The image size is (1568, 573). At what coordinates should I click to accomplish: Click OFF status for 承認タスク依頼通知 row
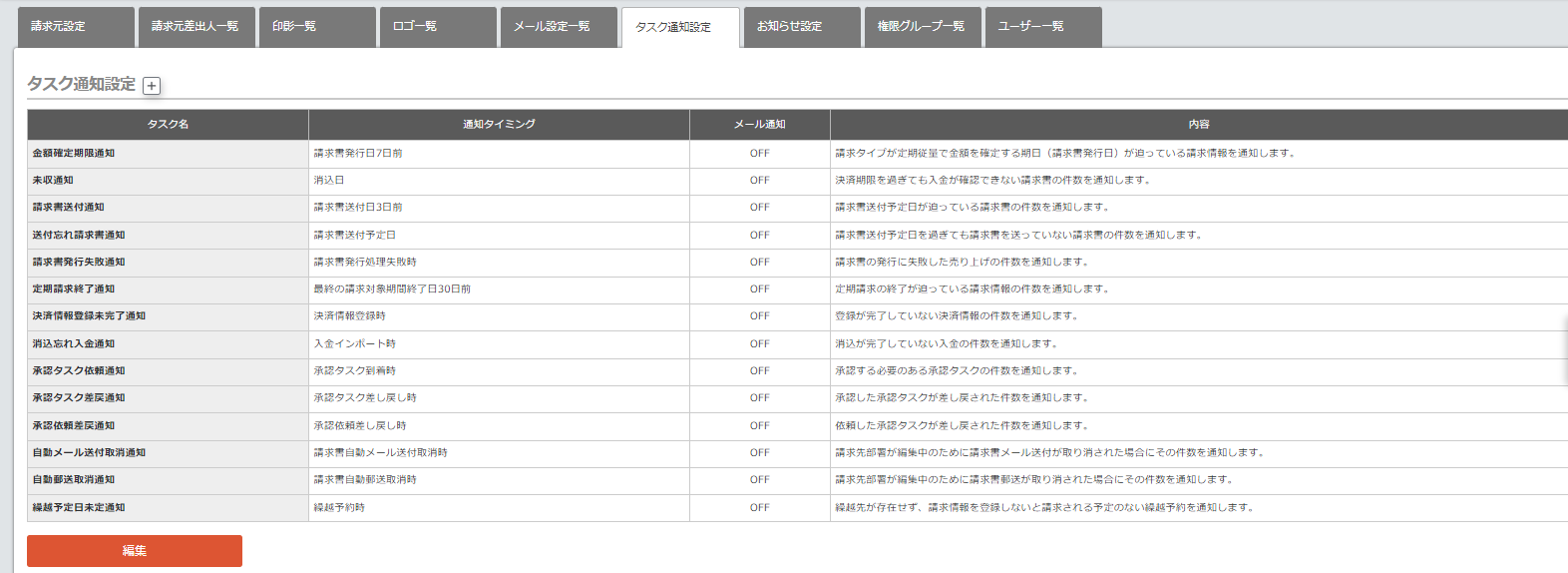[759, 370]
